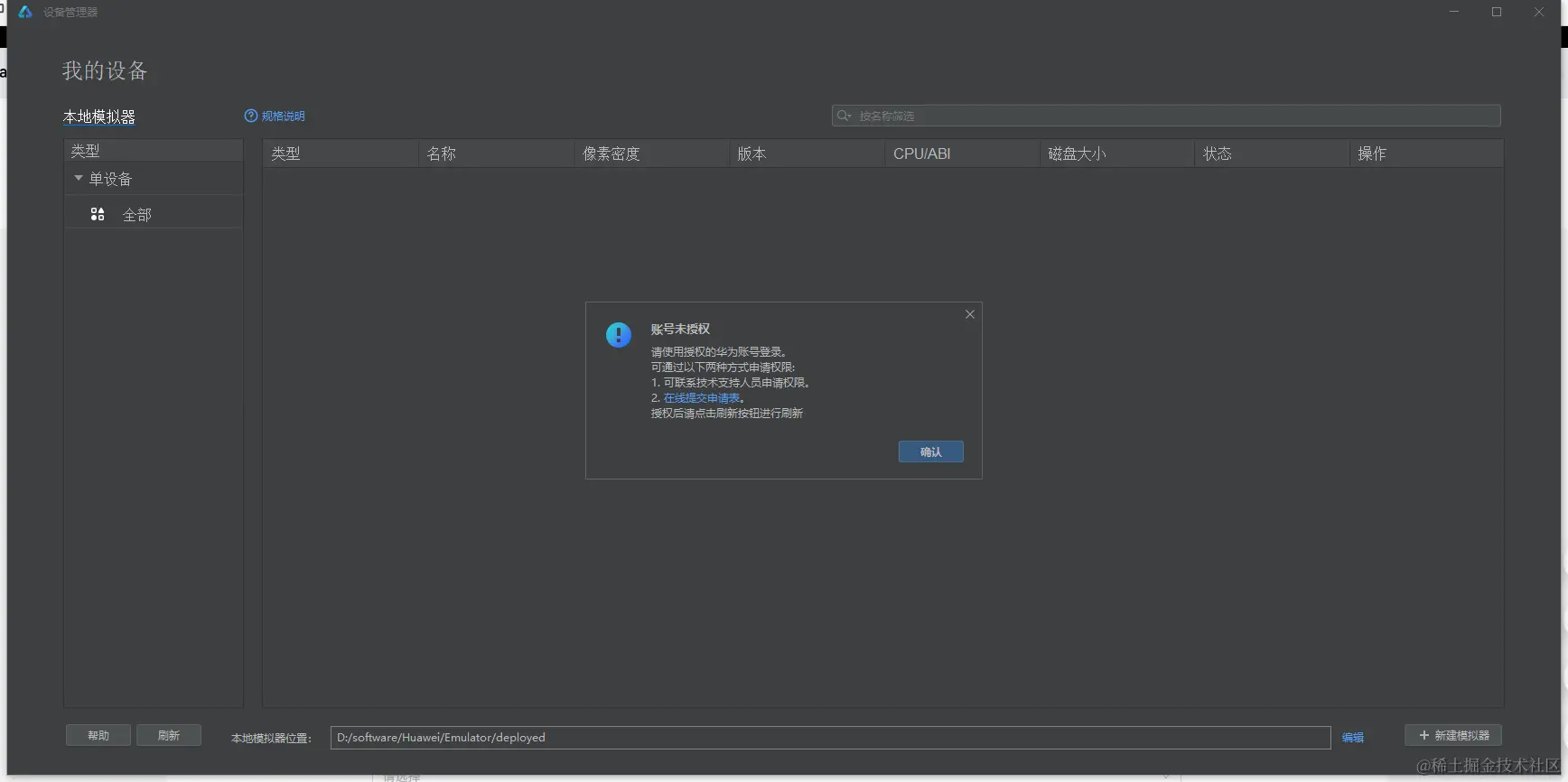1568x782 pixels.
Task: Maximize the 设备管理器 window
Action: point(1497,12)
